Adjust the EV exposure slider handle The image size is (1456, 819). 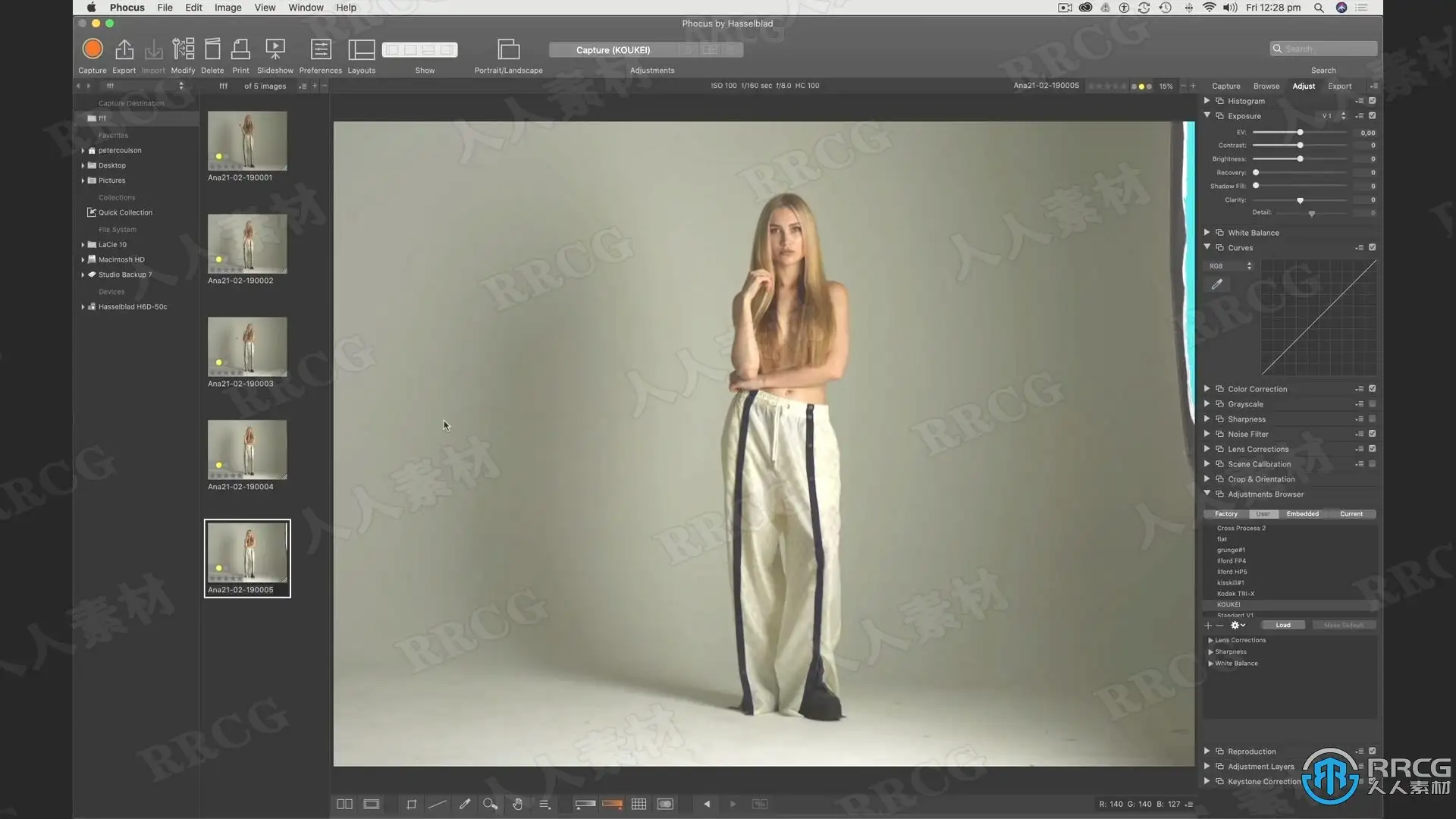click(x=1300, y=133)
